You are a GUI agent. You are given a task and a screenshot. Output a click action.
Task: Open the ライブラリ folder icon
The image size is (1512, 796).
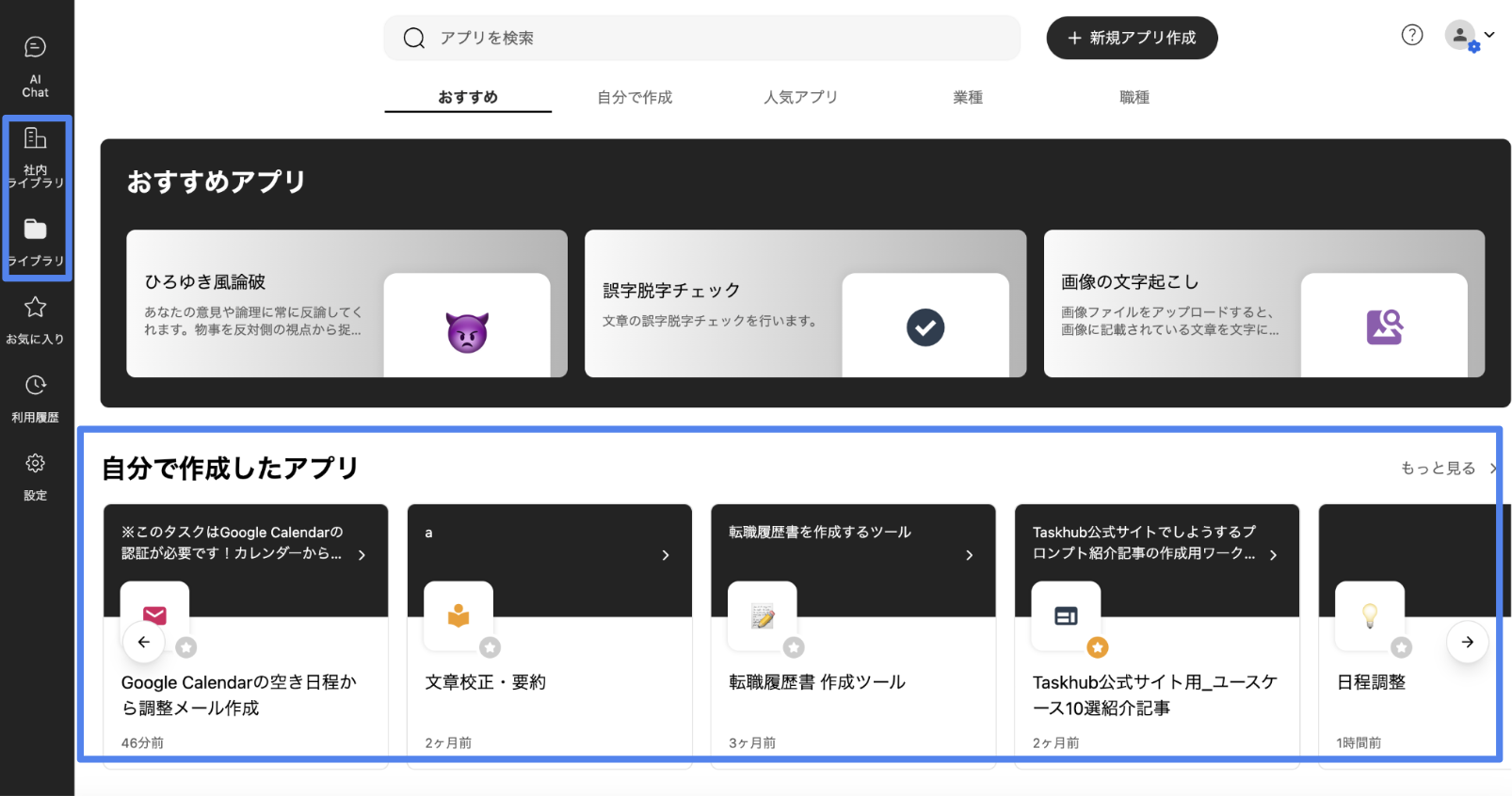tap(35, 240)
